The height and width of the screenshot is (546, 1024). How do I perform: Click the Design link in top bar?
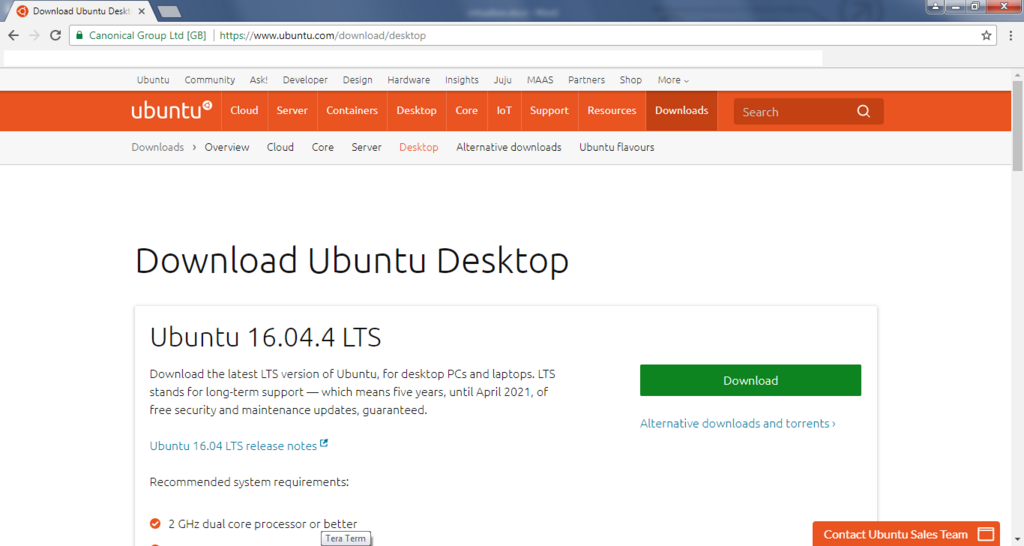pos(357,80)
